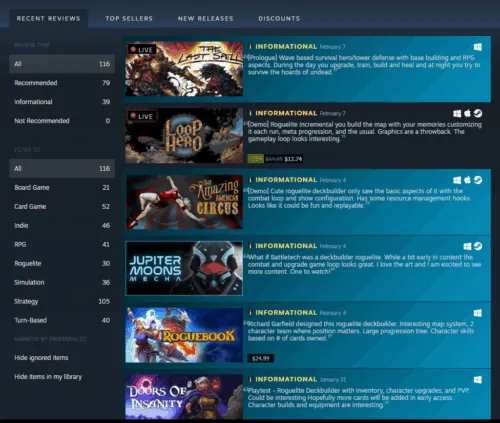Click the Roguebook $24.99 price
This screenshot has width=500, height=423.
261,359
